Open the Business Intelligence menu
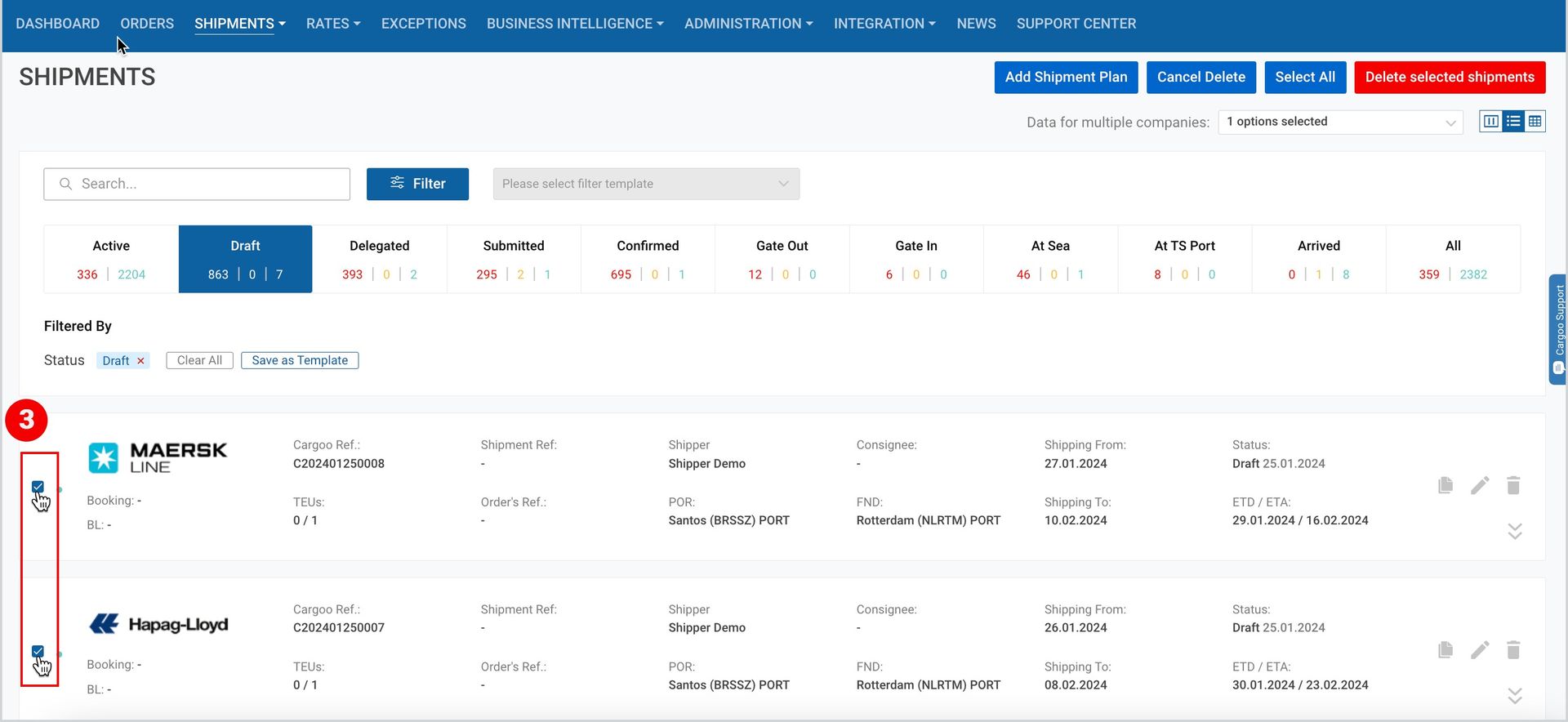 575,24
